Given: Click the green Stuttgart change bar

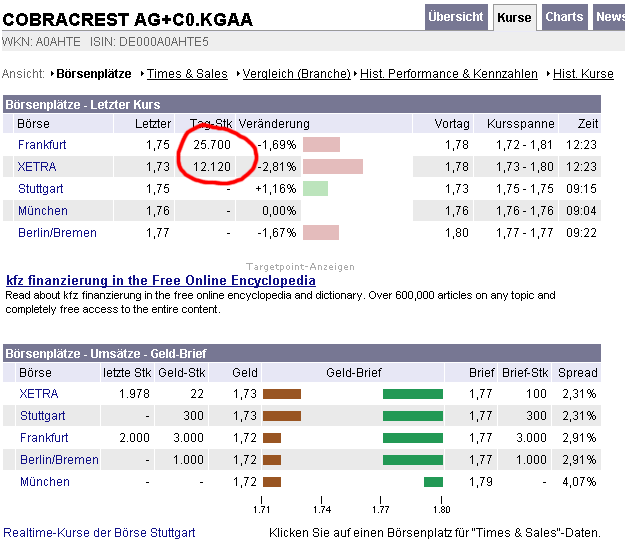Looking at the screenshot, I should coord(315,189).
